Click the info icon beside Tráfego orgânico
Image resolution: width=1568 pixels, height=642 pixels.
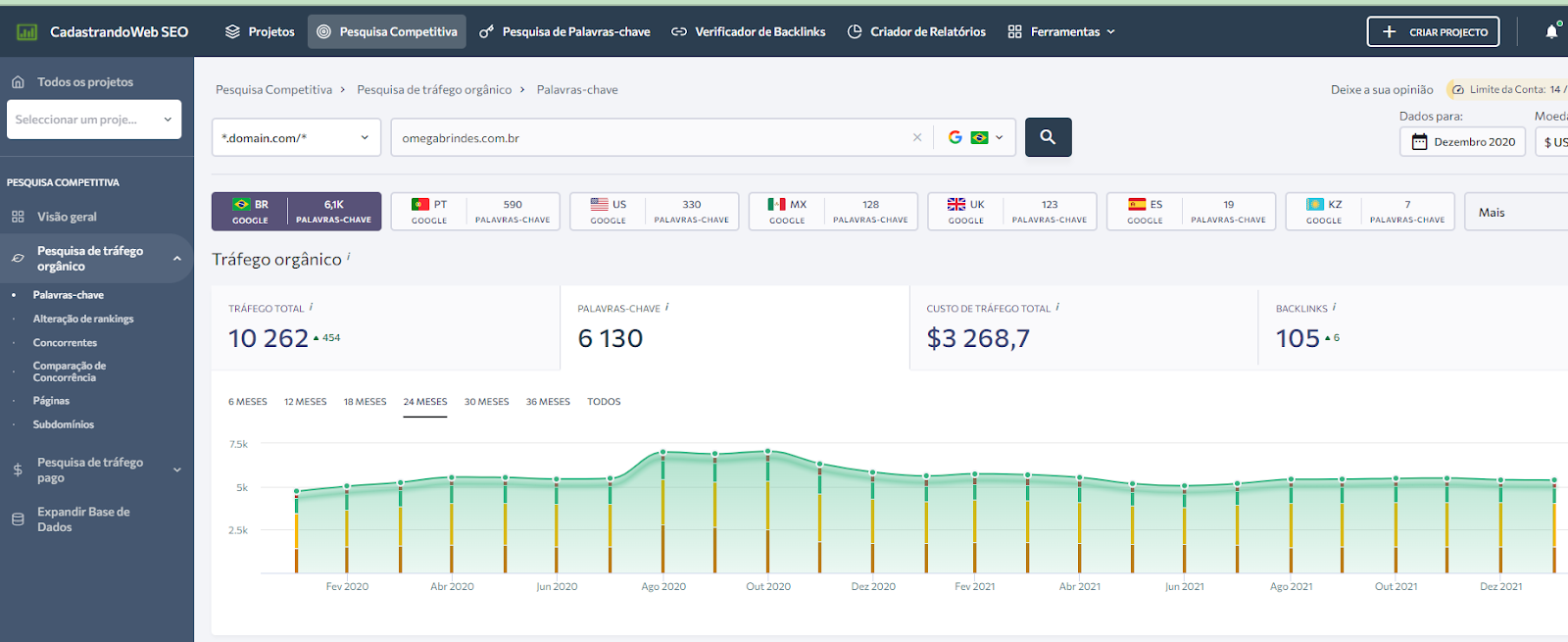point(349,257)
